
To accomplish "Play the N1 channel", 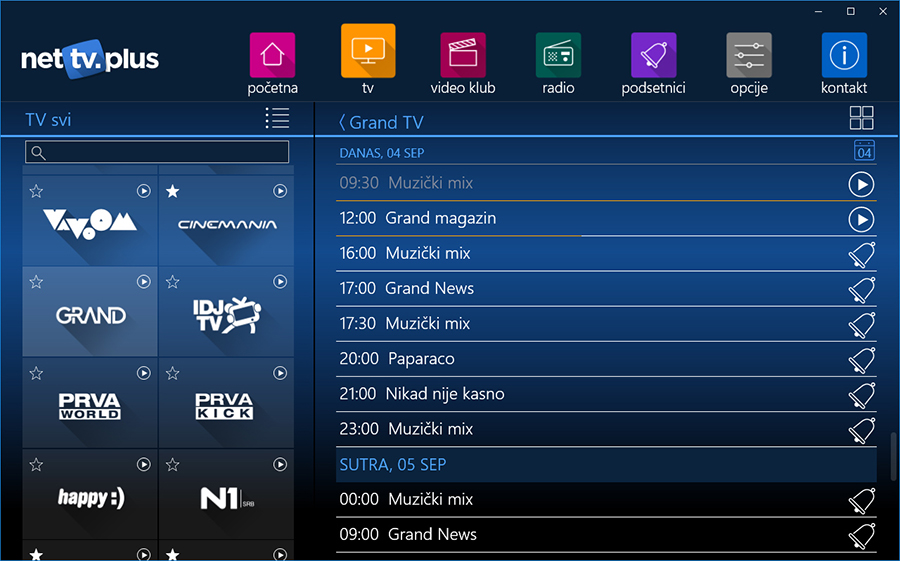I will (280, 464).
